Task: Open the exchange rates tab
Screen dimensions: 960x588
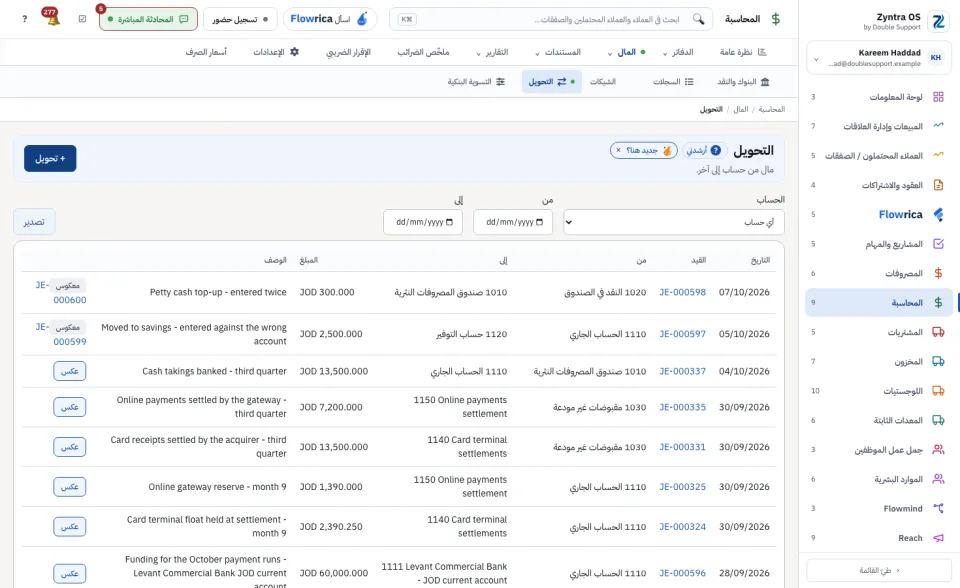Action: 206,52
